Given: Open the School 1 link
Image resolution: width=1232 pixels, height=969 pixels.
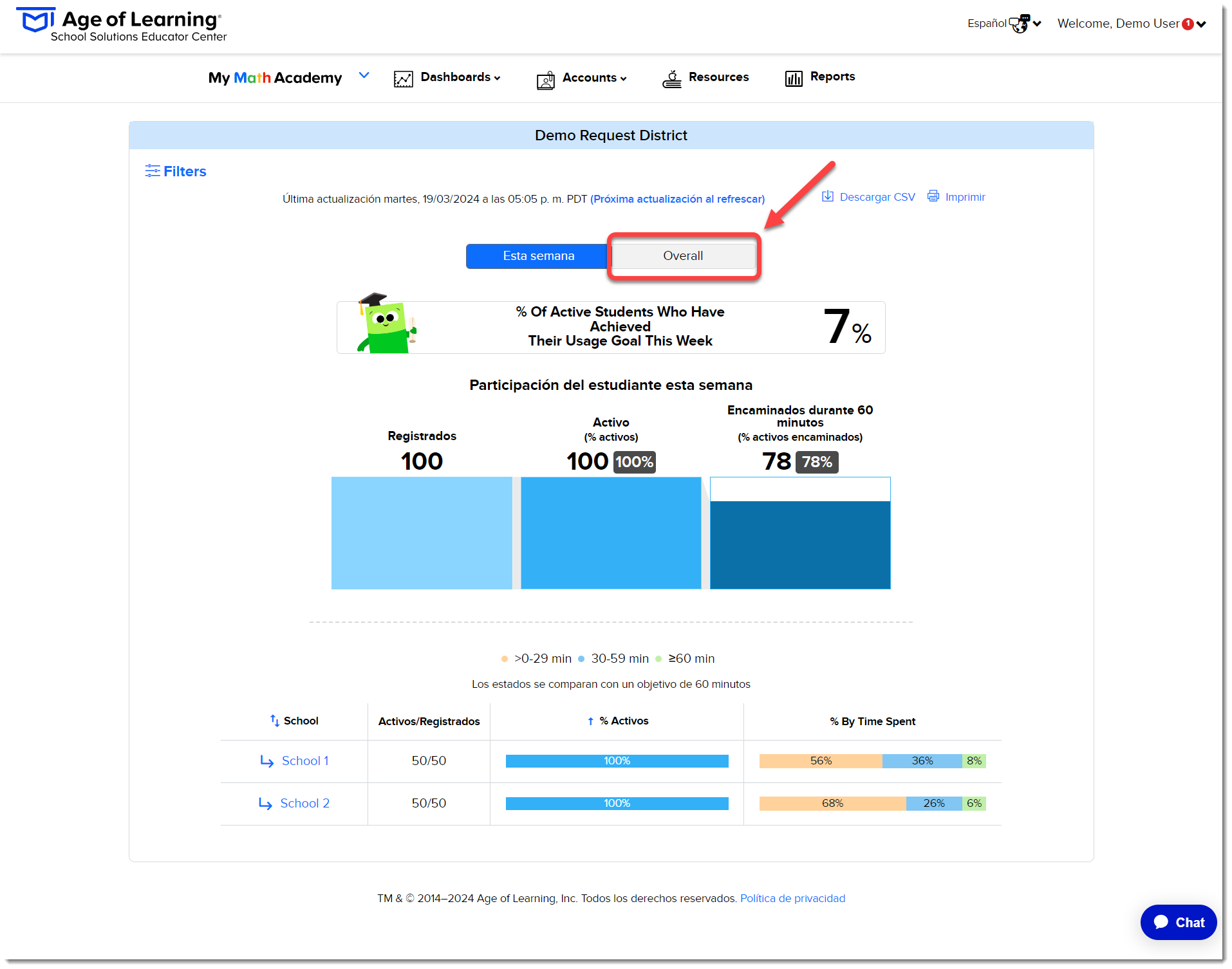Looking at the screenshot, I should (x=305, y=761).
